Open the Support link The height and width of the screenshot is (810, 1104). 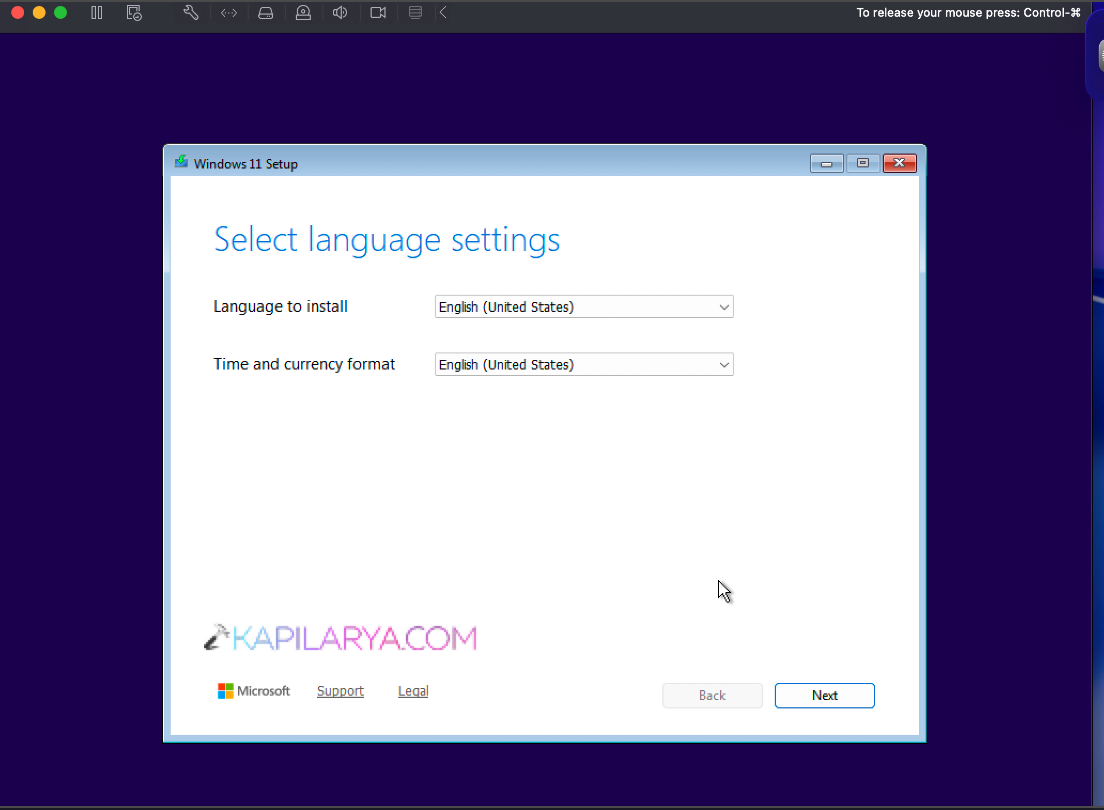point(340,690)
